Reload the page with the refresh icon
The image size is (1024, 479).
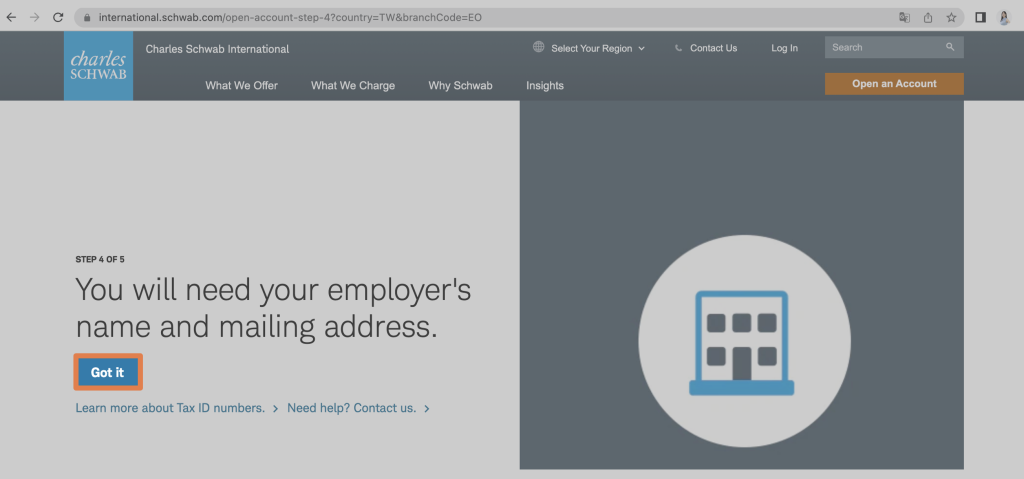click(58, 18)
